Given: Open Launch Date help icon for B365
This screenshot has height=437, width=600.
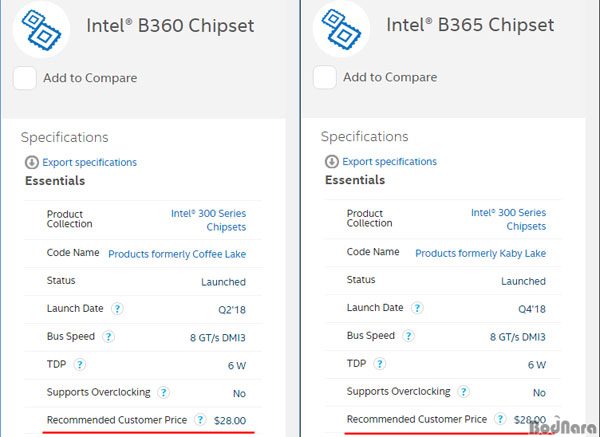Looking at the screenshot, I should [x=417, y=308].
